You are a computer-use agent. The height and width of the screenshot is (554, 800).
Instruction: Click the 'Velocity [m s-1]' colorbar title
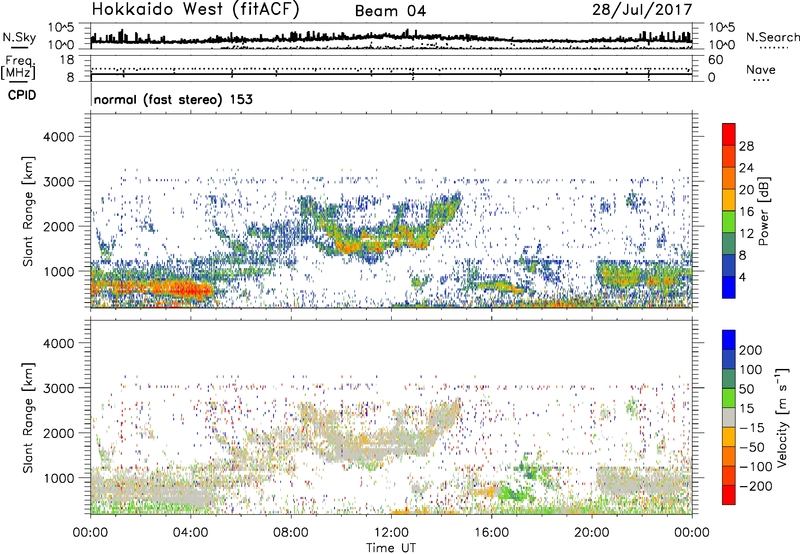[x=782, y=417]
